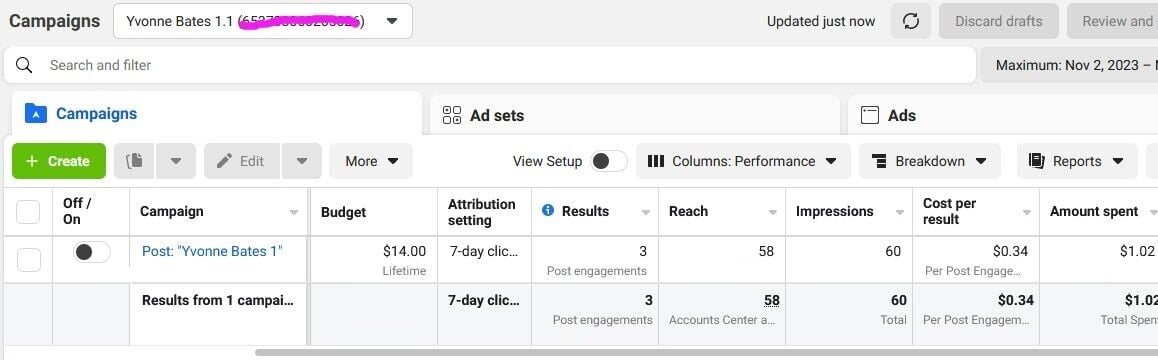Image resolution: width=1158 pixels, height=360 pixels.
Task: Click the Campaign column sort arrow
Action: (x=294, y=212)
